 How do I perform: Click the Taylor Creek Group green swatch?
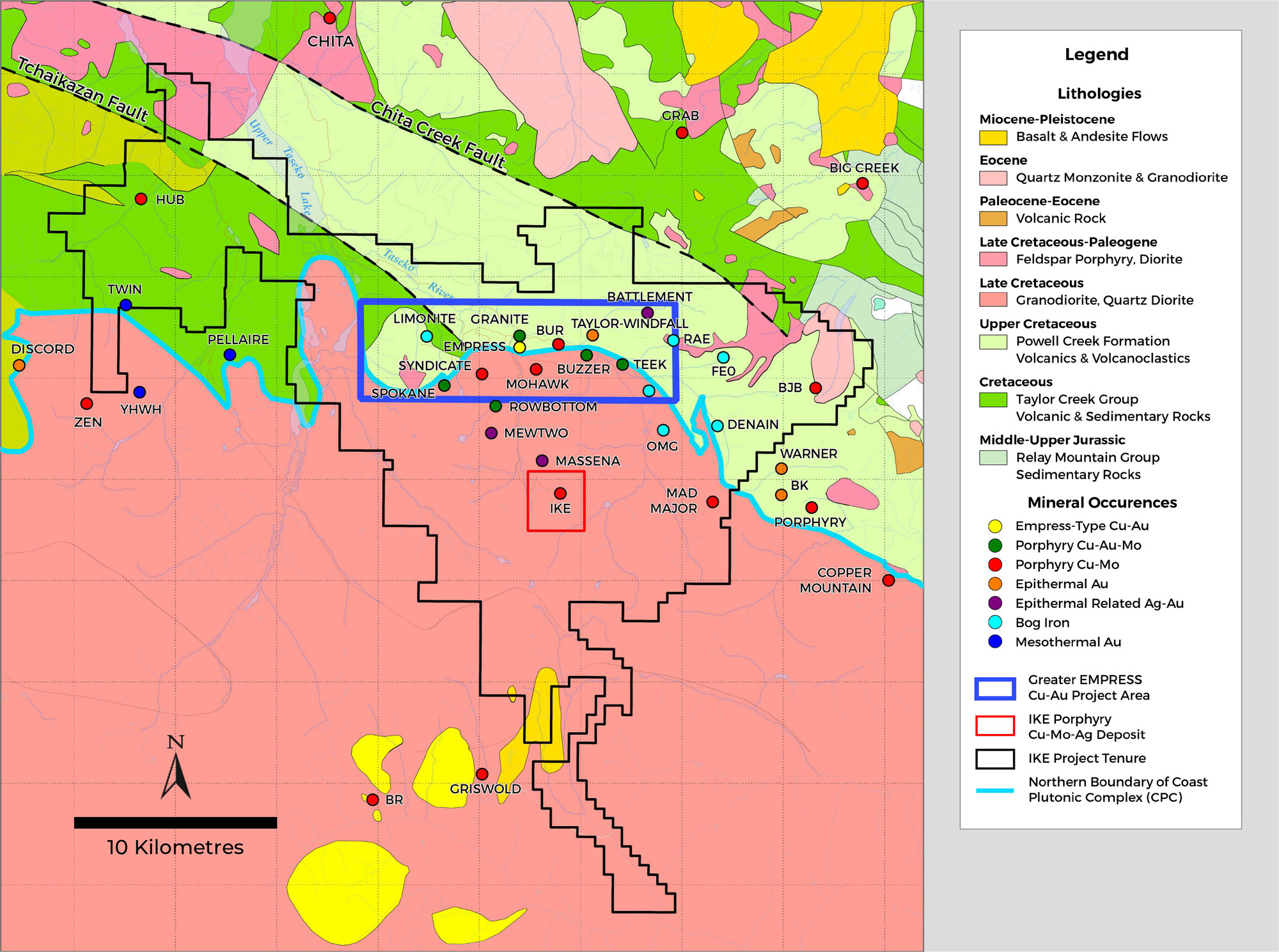993,400
